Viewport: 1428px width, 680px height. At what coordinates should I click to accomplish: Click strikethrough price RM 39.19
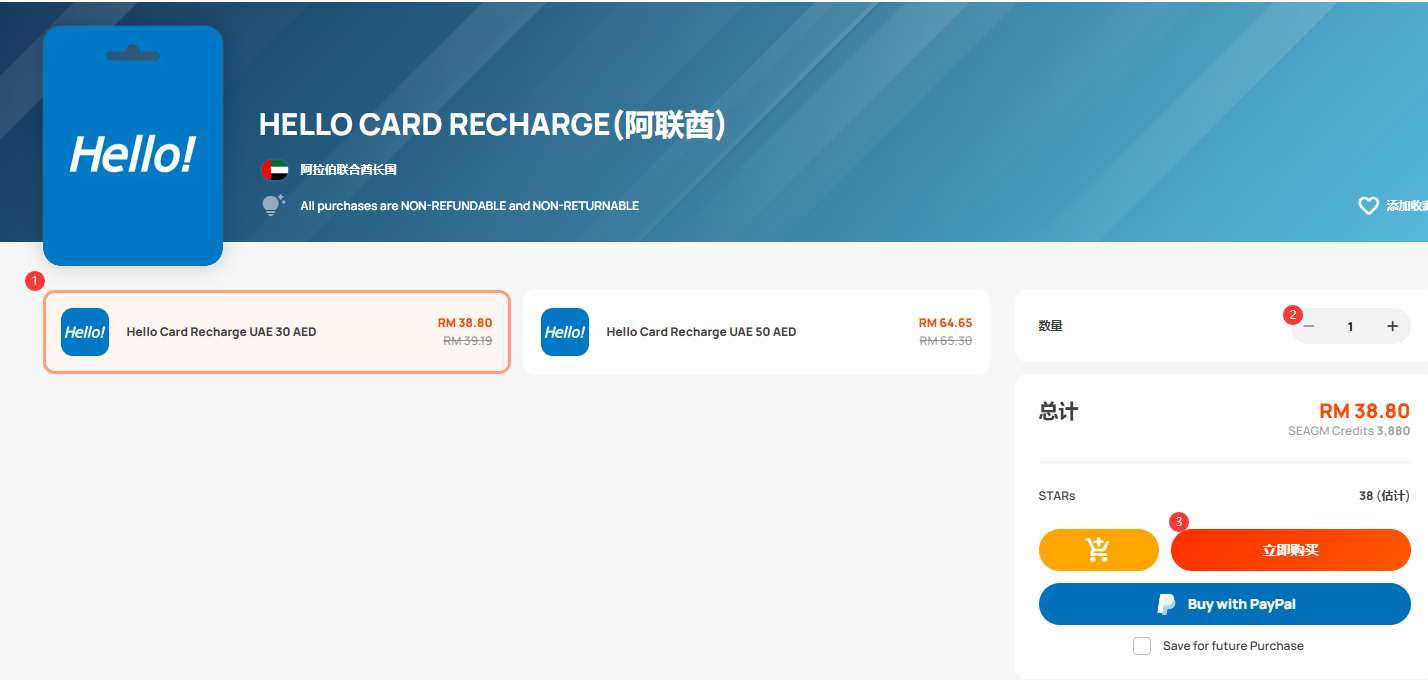pyautogui.click(x=468, y=341)
